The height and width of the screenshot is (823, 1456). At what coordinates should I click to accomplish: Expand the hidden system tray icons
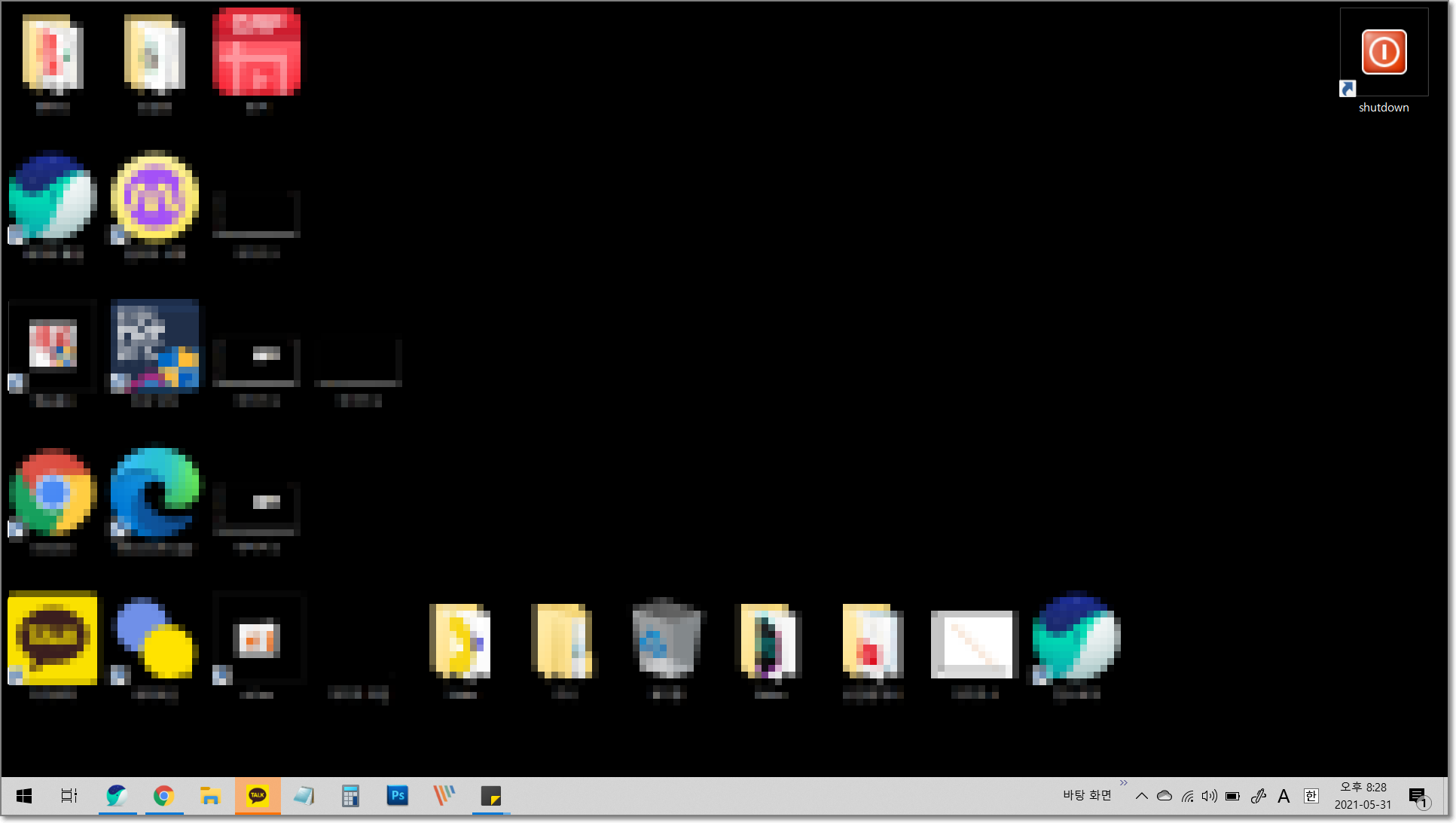coord(1142,796)
